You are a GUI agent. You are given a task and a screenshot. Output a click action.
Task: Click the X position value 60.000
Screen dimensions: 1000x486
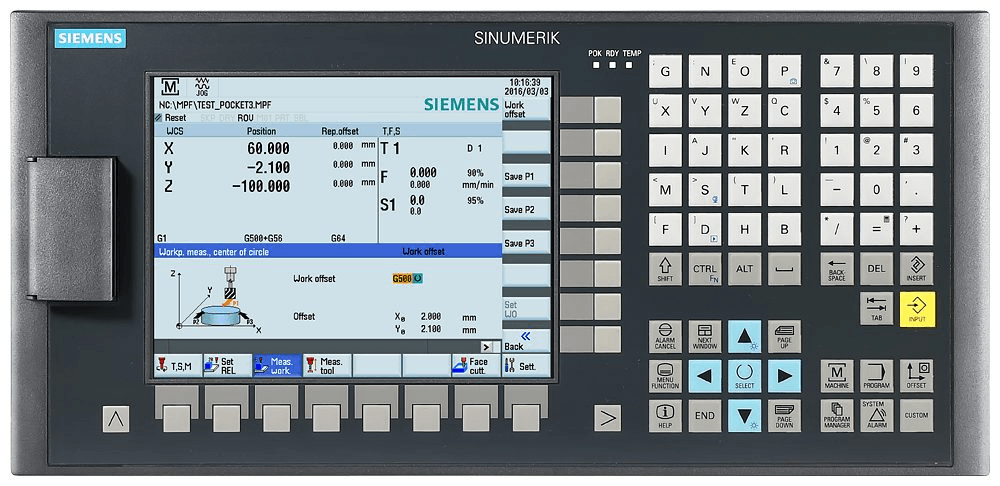coord(268,149)
